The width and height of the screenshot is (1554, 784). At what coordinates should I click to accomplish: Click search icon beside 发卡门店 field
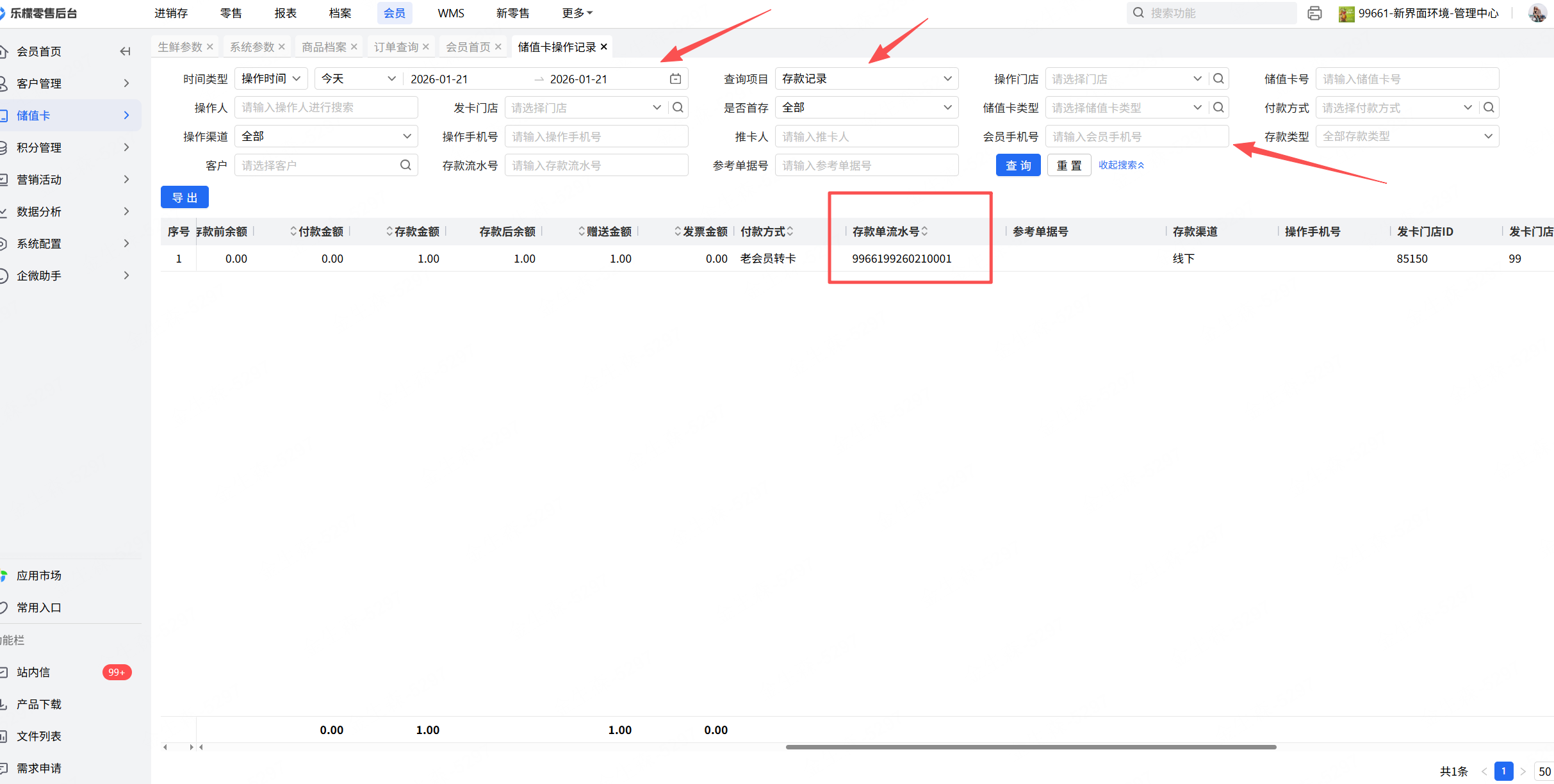point(678,108)
